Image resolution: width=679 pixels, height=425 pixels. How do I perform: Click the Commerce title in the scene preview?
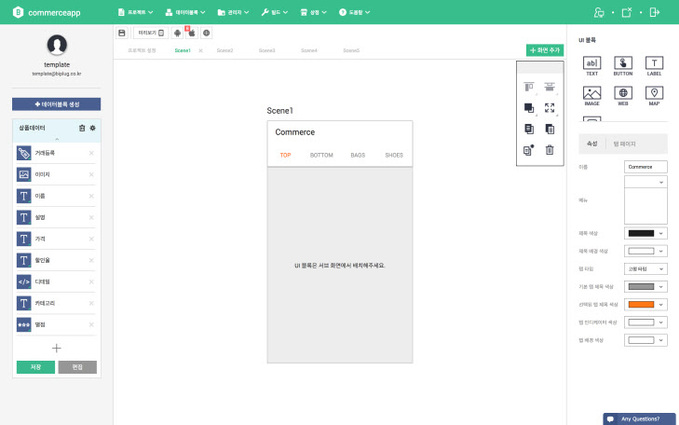click(x=295, y=132)
